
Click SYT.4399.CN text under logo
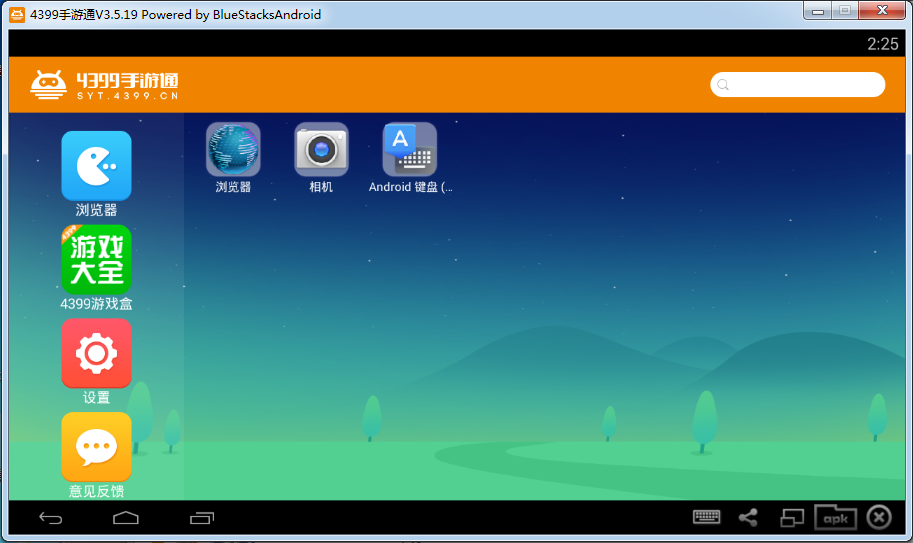tap(128, 96)
